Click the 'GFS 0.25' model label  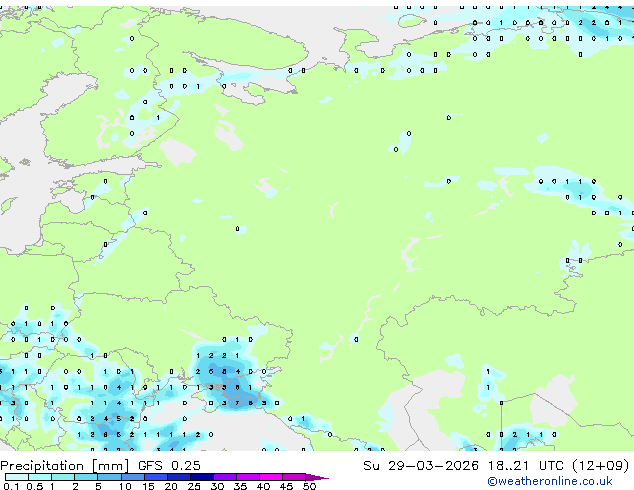pyautogui.click(x=169, y=465)
